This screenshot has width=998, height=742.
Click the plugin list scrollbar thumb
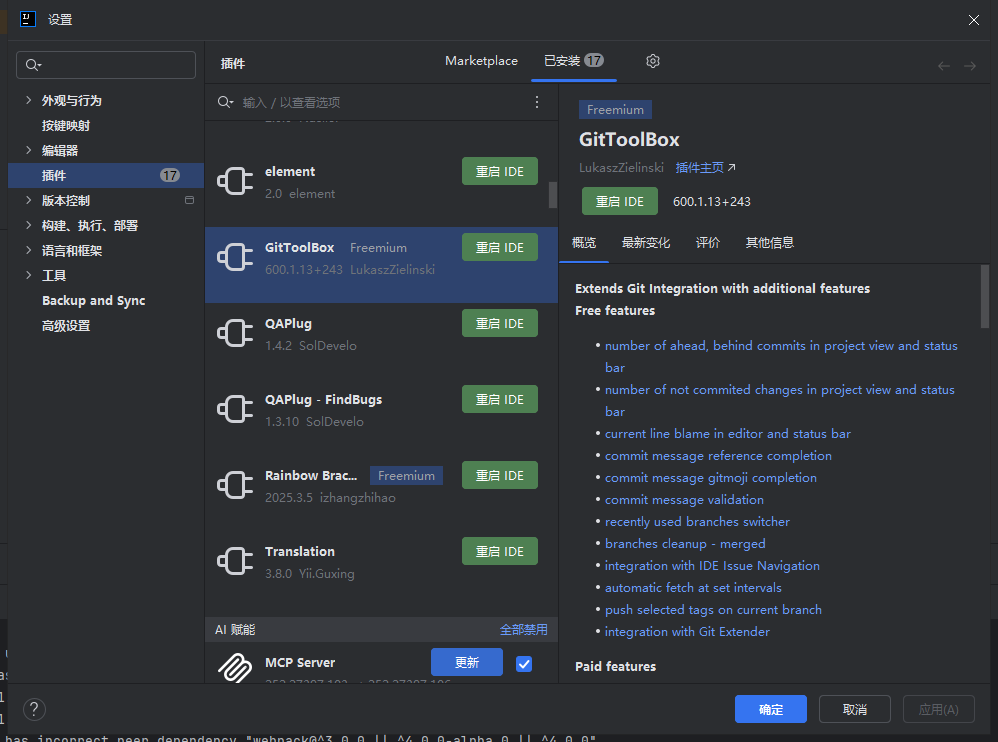(552, 195)
